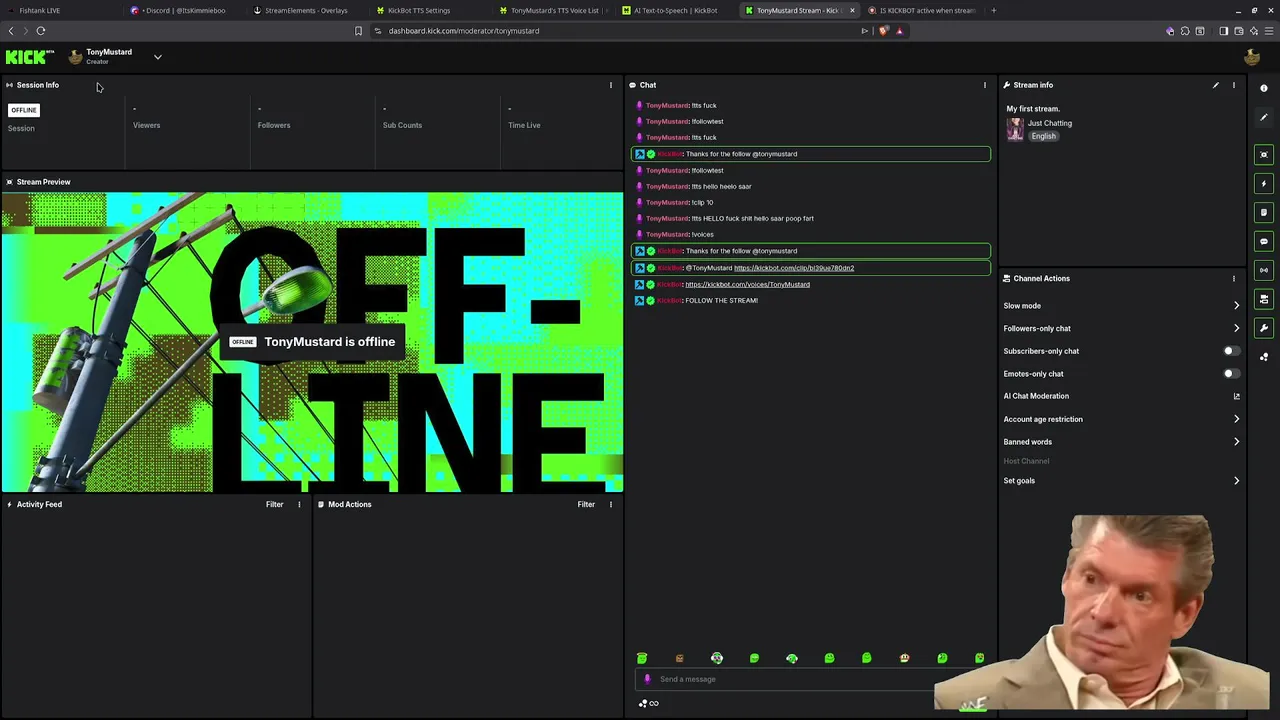Image resolution: width=1280 pixels, height=720 pixels.
Task: Click the chat bubble sidebar icon
Action: pos(1264,241)
